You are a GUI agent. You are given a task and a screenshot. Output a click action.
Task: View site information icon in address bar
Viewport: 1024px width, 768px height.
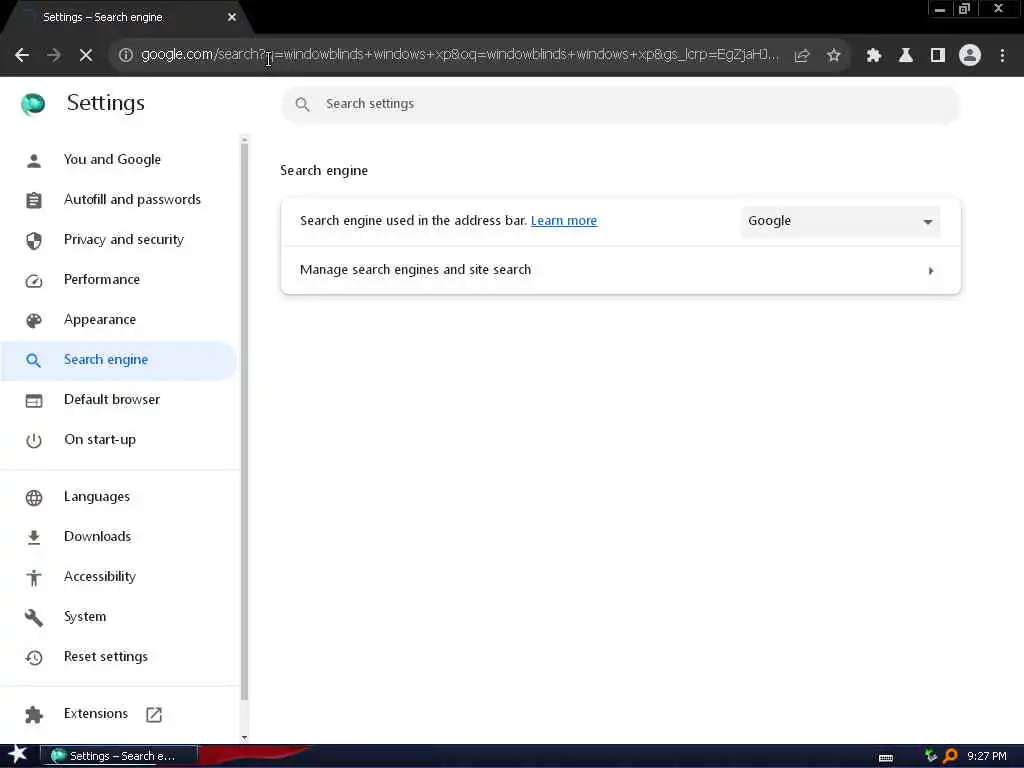point(125,55)
